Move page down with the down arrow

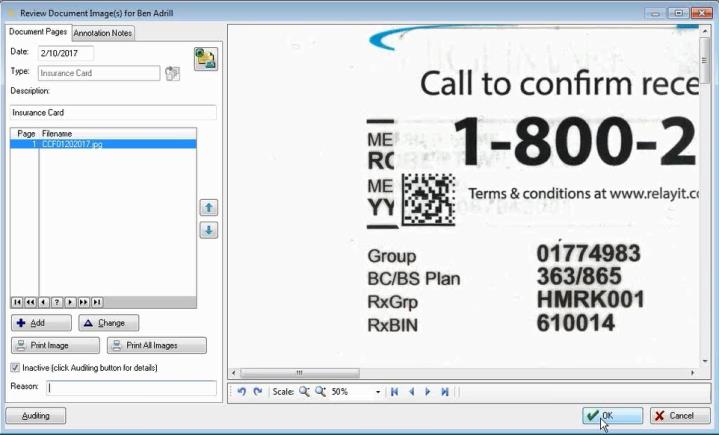[209, 230]
